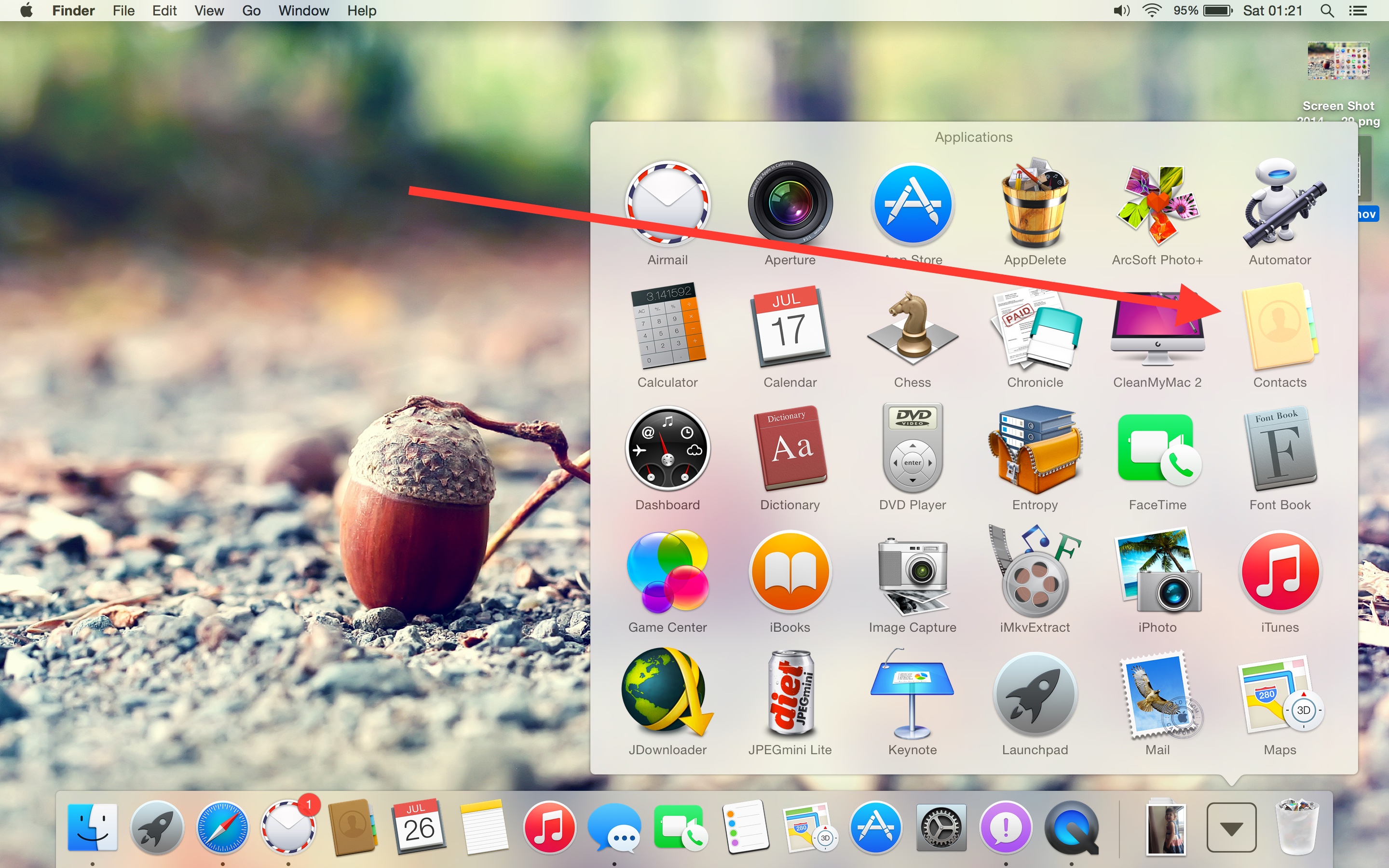This screenshot has width=1389, height=868.
Task: Collapse the Applications stack arrow in Dock
Action: click(x=1231, y=827)
